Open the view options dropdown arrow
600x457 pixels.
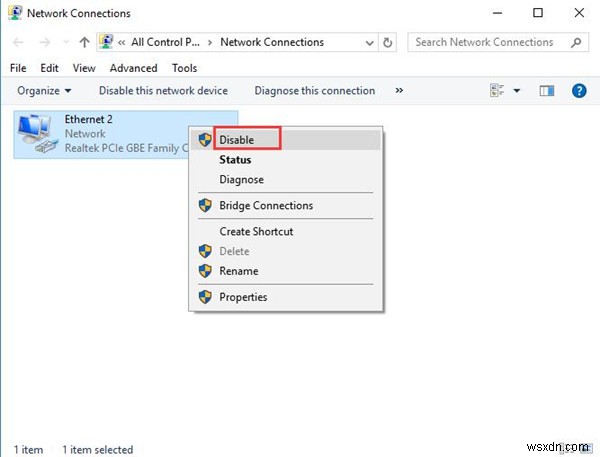tap(517, 91)
